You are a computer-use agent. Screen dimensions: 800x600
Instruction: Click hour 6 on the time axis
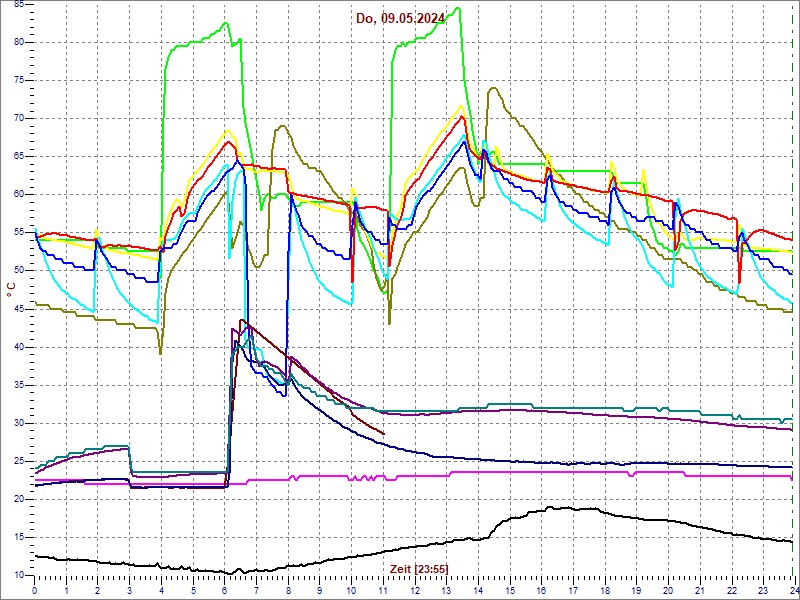[224, 590]
